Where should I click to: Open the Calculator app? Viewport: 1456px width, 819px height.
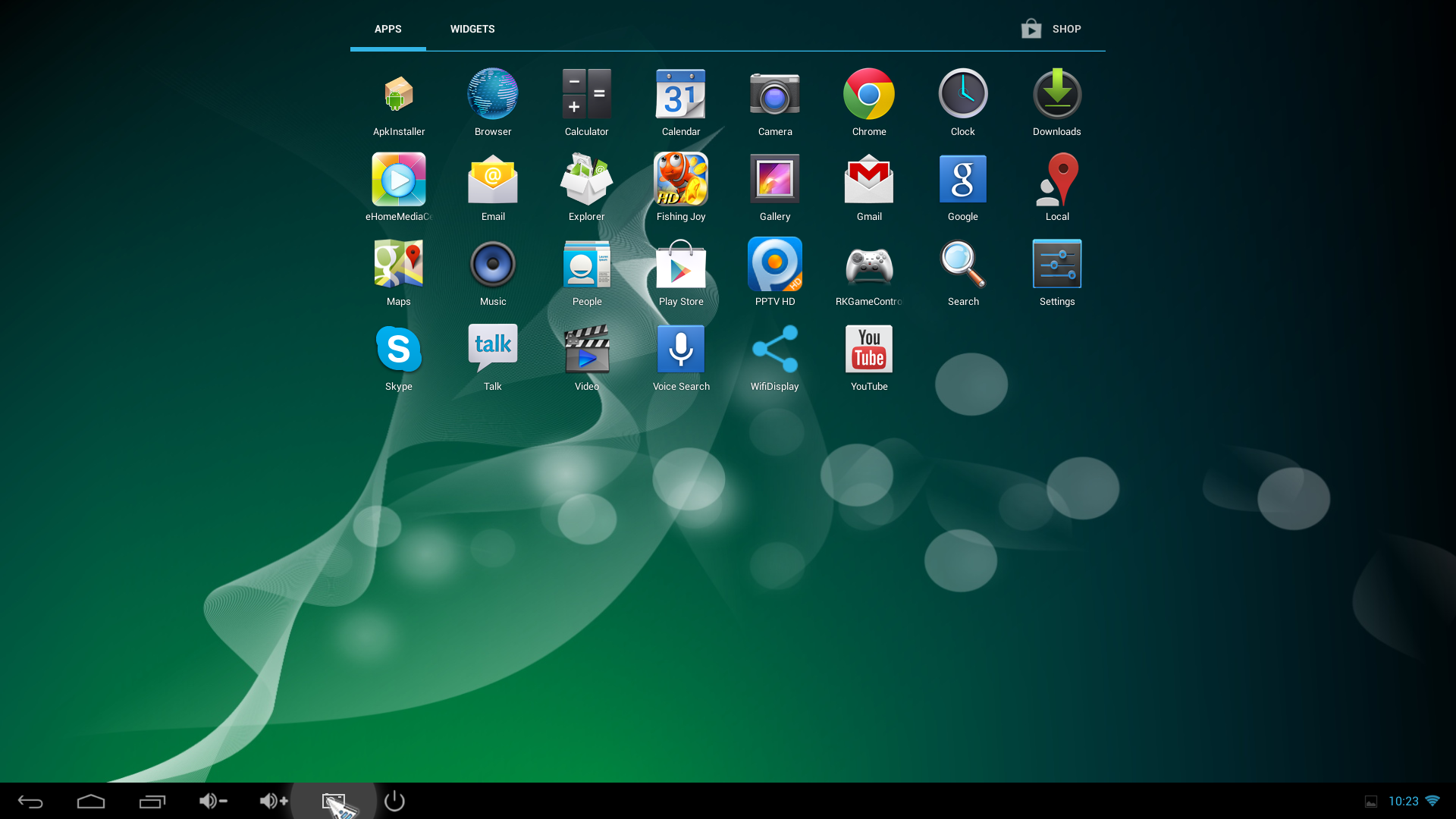(x=586, y=94)
